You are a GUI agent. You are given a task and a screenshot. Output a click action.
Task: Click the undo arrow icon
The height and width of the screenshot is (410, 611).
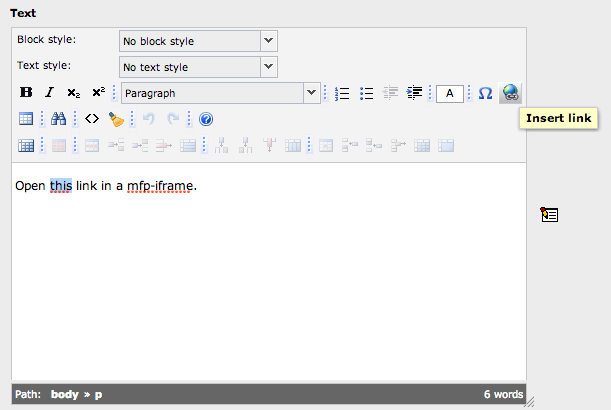[x=149, y=119]
